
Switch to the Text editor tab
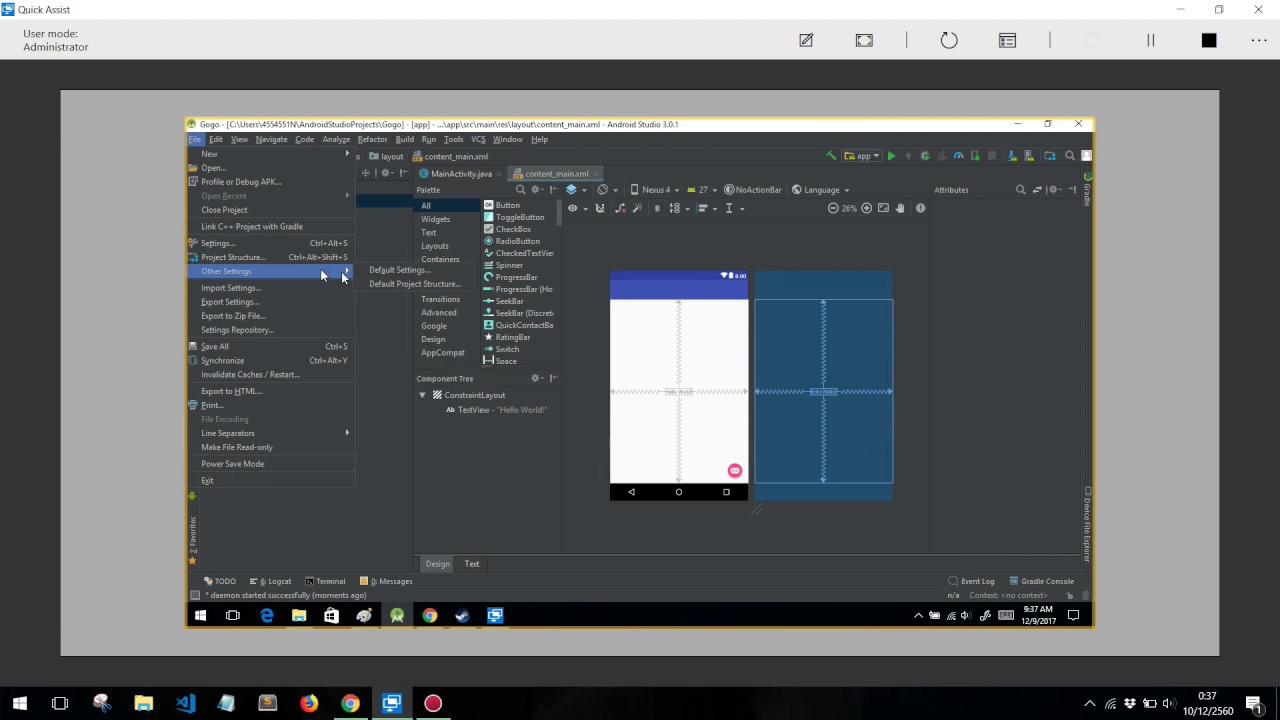(472, 563)
